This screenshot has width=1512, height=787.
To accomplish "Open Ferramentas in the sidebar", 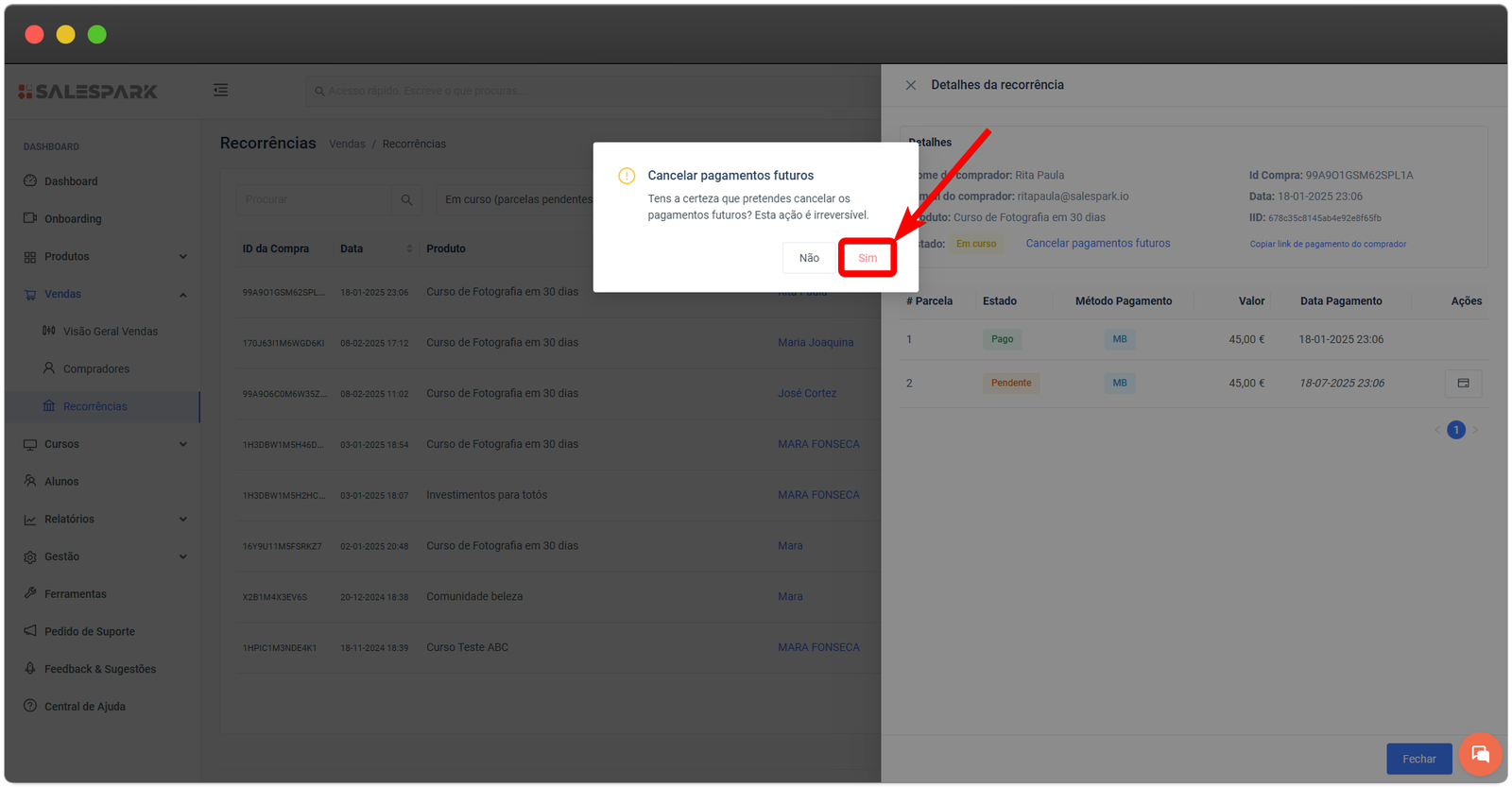I will (75, 594).
